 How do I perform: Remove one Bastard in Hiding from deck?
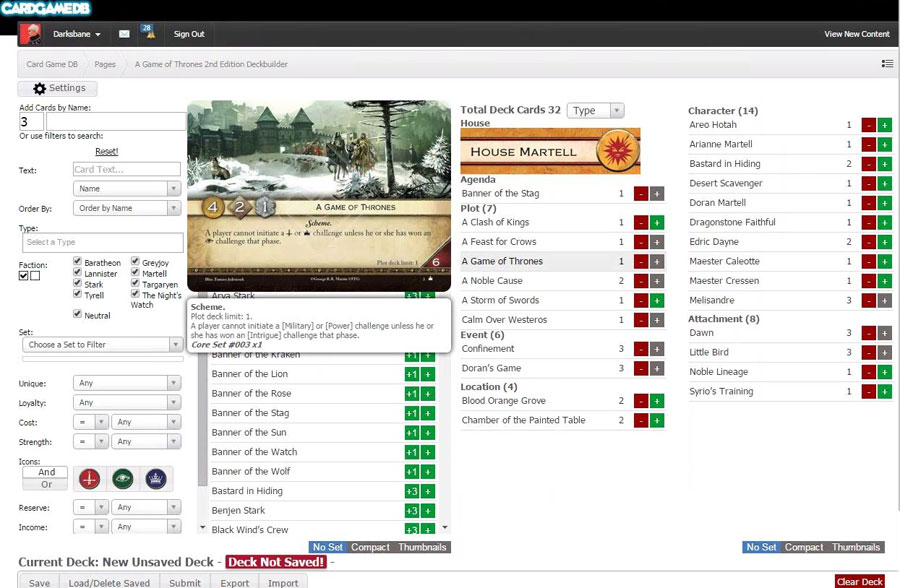(868, 164)
